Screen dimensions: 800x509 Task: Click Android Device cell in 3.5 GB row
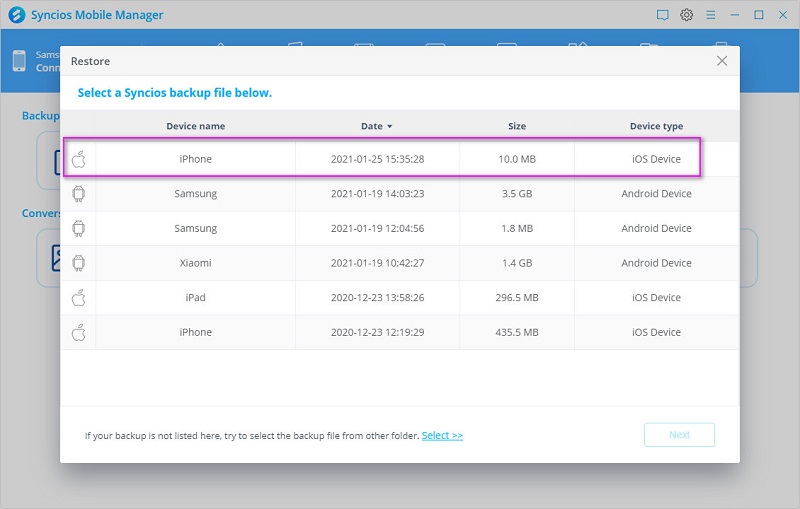coord(656,194)
